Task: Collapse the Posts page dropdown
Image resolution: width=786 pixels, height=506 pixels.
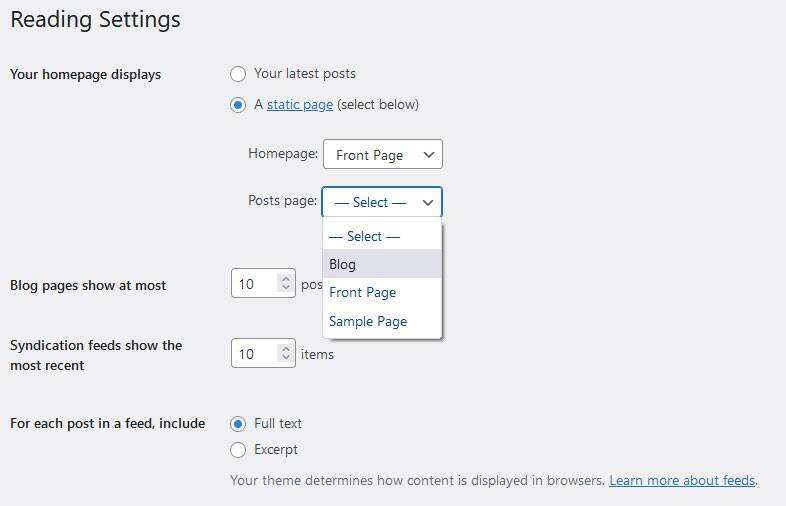Action: click(x=381, y=202)
